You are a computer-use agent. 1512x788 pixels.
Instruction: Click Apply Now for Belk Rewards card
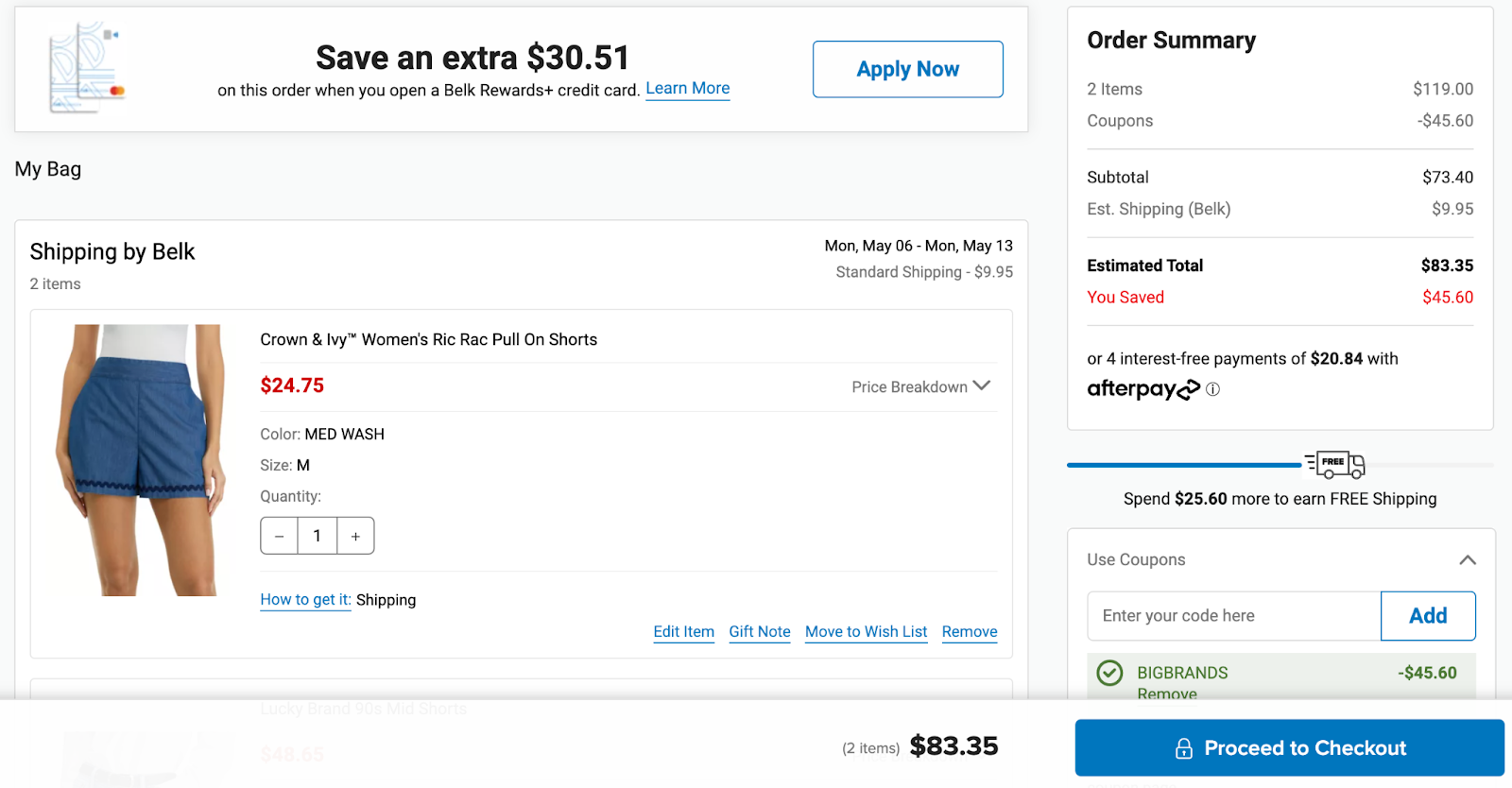point(907,69)
